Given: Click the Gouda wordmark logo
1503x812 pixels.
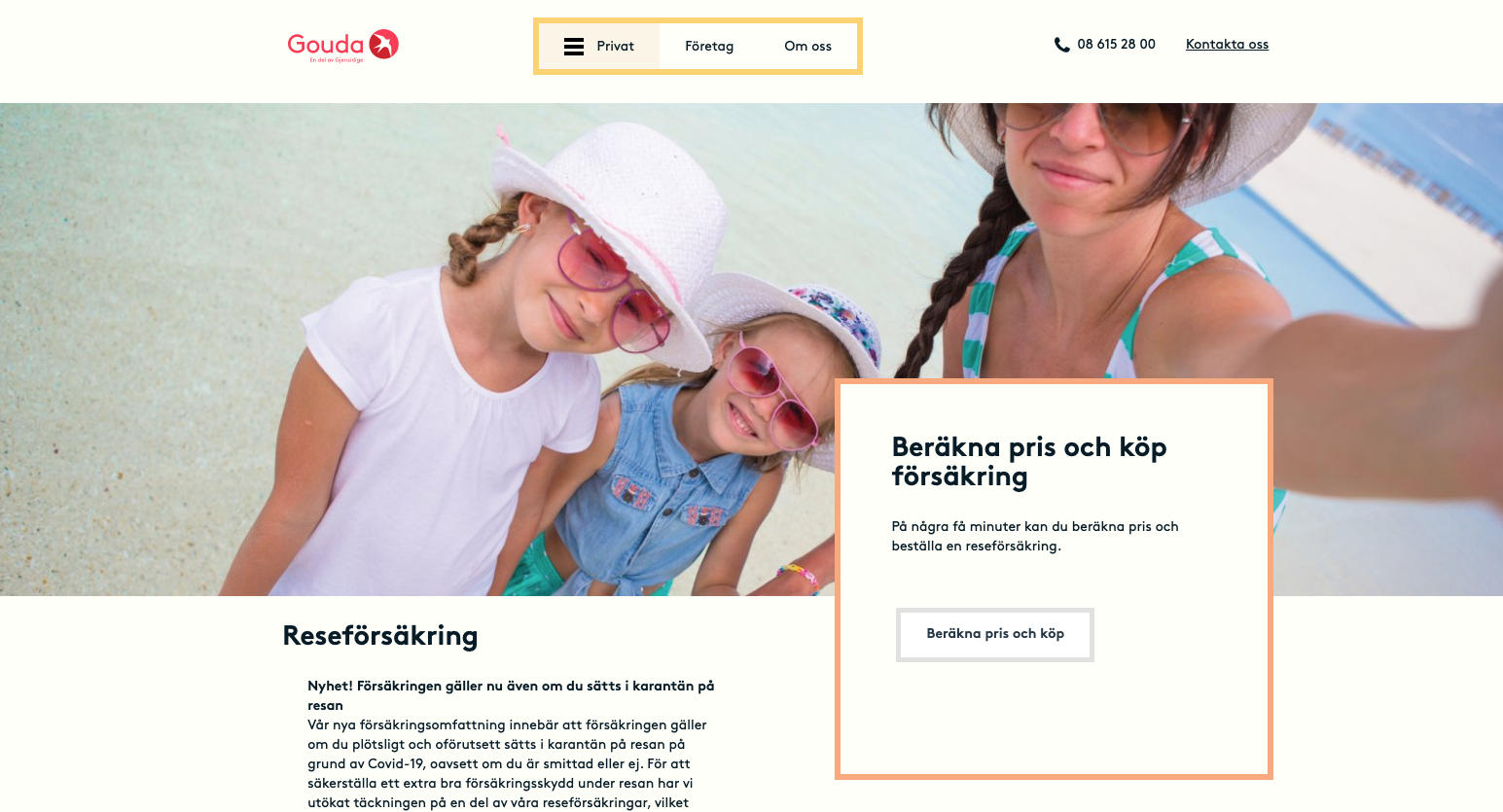Looking at the screenshot, I should pos(325,44).
